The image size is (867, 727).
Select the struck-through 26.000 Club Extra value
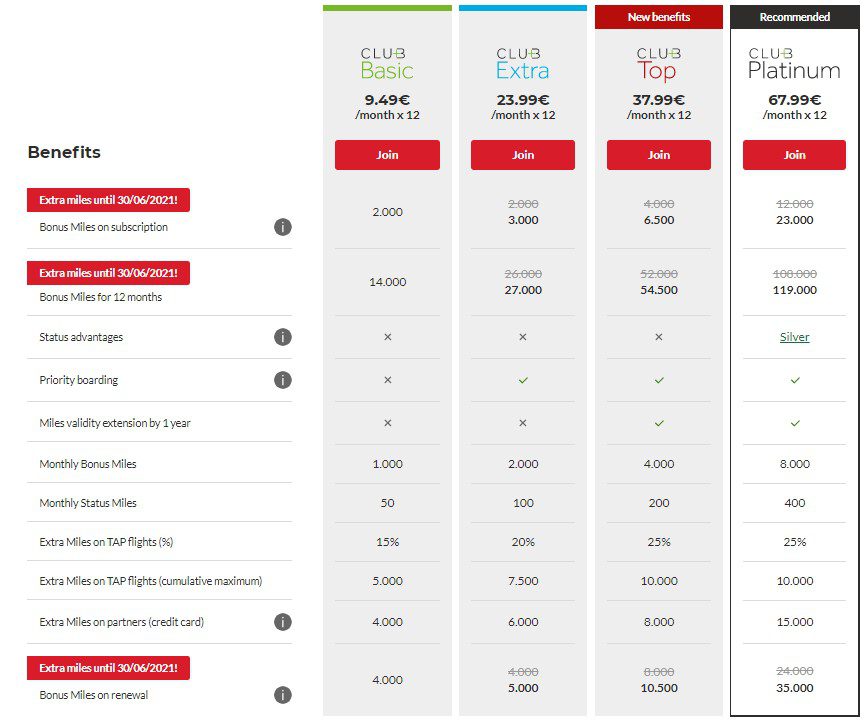coord(523,274)
